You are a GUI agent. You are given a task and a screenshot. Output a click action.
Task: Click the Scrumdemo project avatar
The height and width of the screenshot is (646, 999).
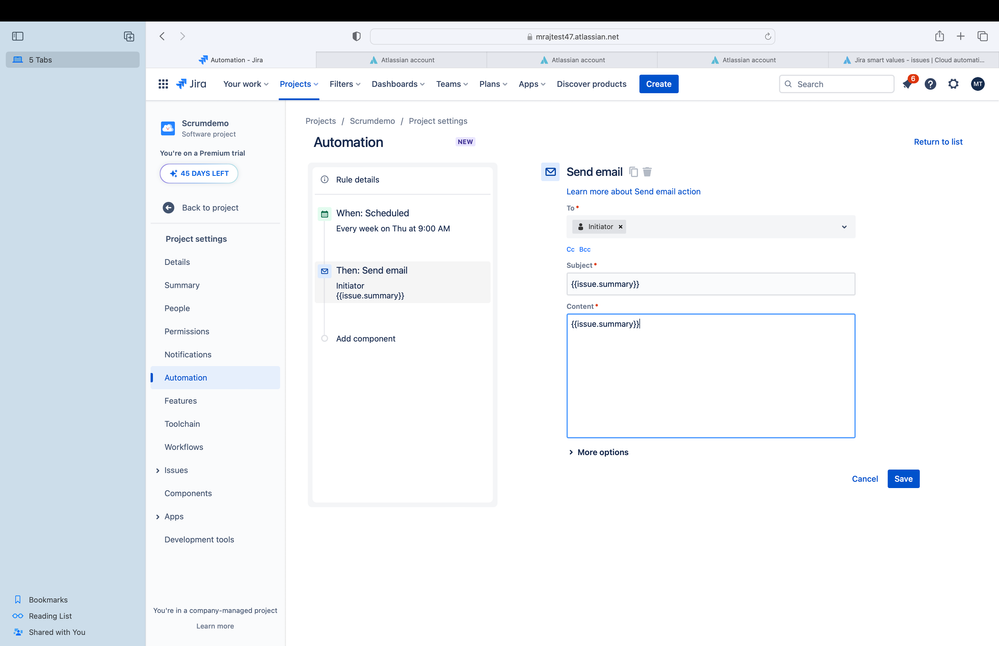tap(168, 128)
